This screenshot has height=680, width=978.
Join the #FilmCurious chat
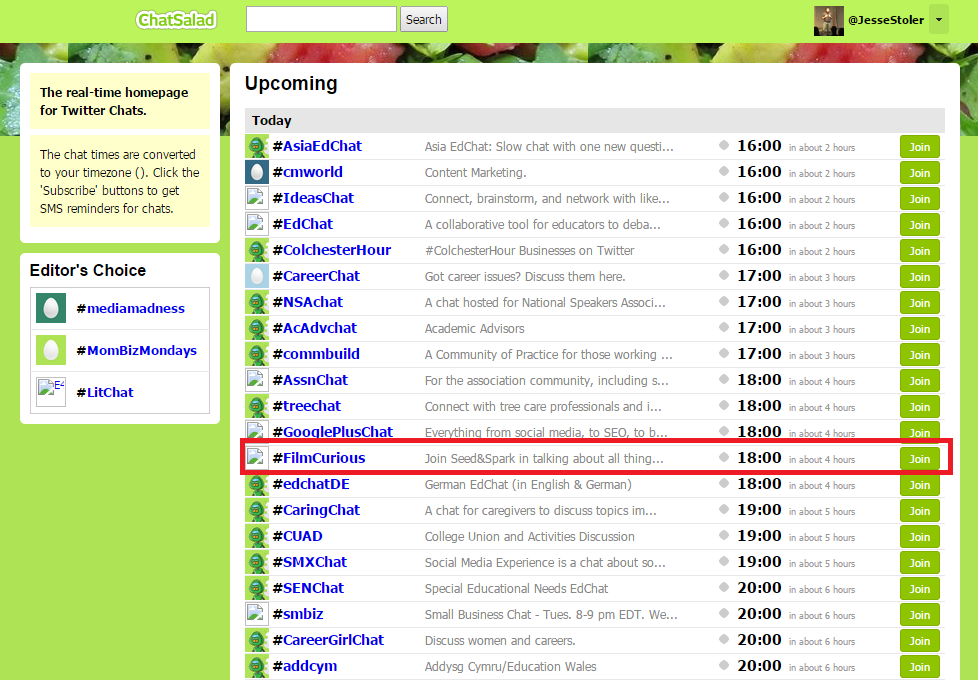point(919,459)
